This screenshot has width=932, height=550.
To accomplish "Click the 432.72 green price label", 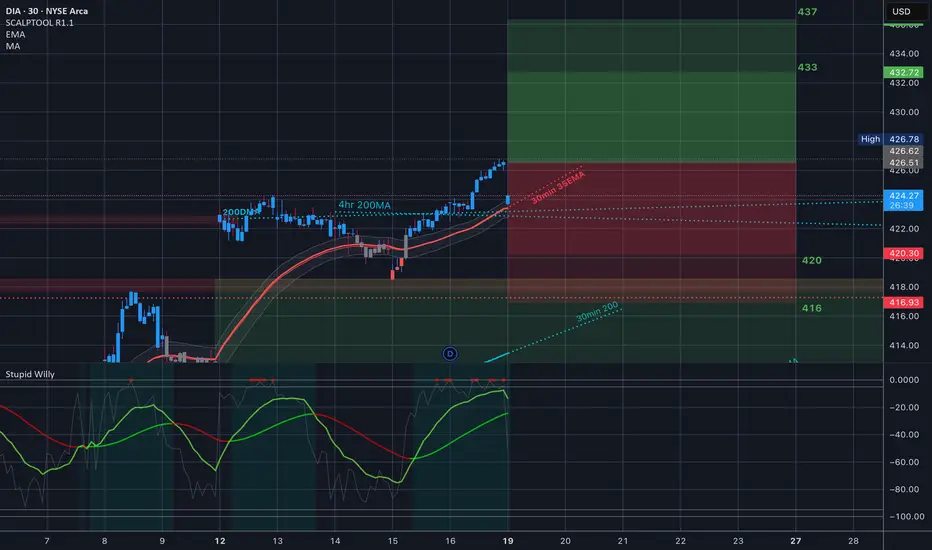I will point(903,73).
